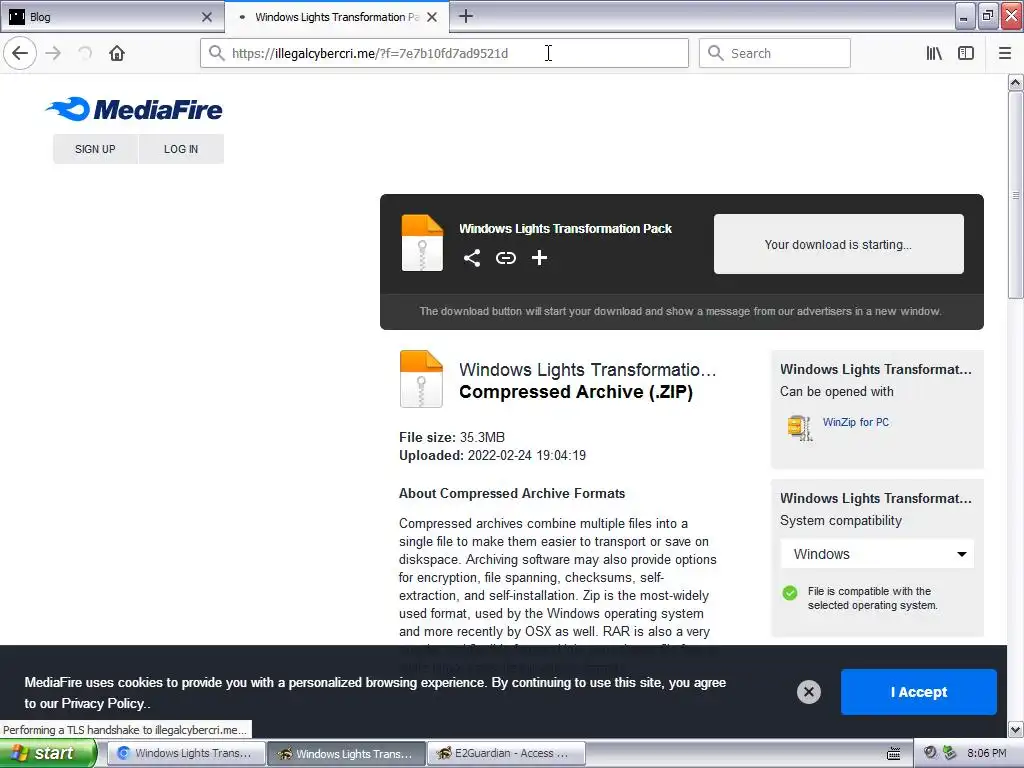
Task: Click the vertical scrollbar thumb
Action: [x=1015, y=195]
